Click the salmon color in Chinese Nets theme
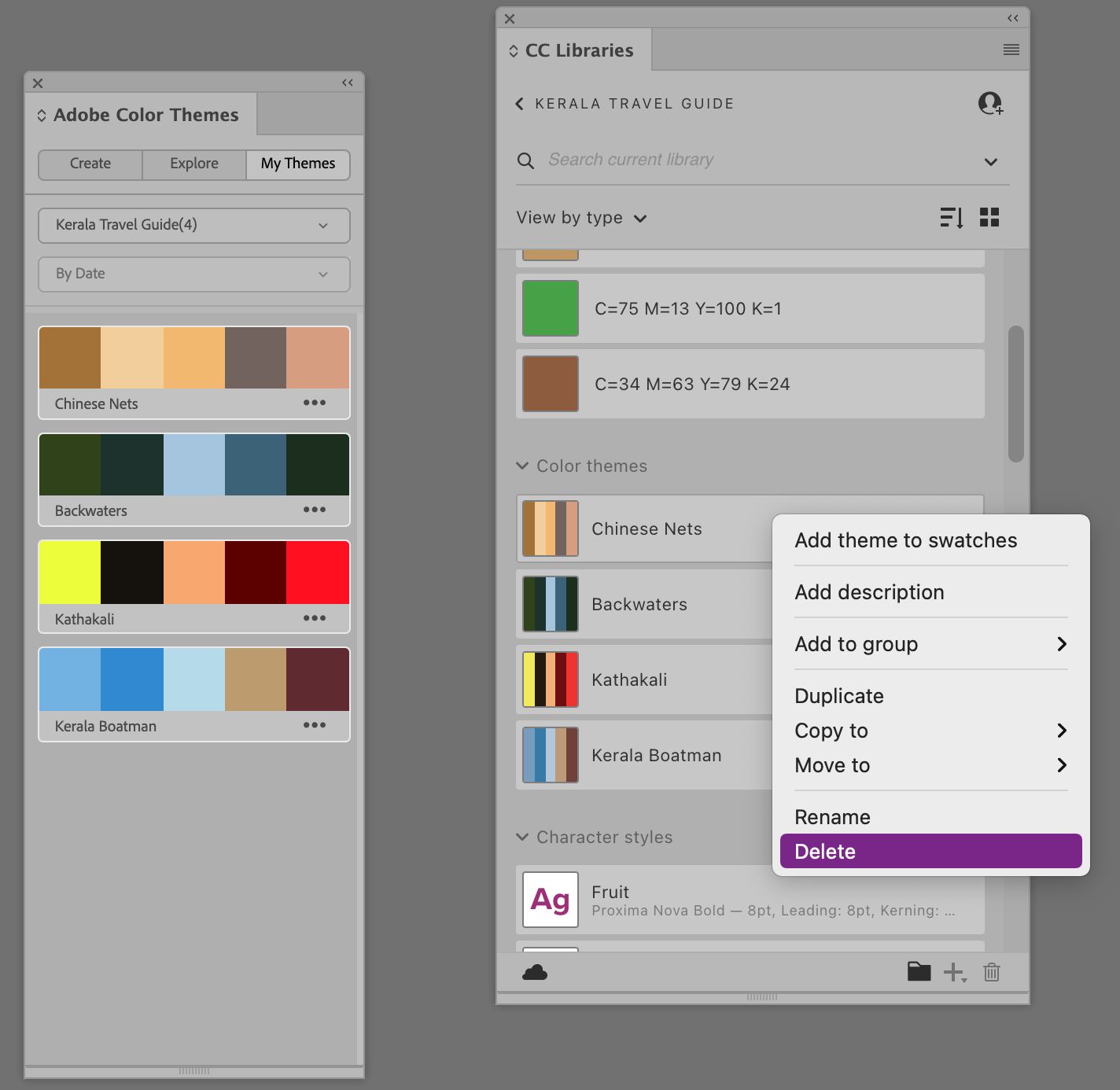This screenshot has height=1090, width=1120. click(x=318, y=358)
